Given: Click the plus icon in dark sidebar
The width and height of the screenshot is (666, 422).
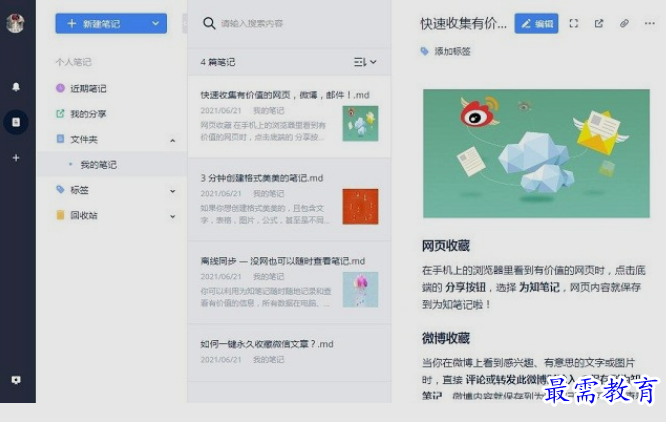Looking at the screenshot, I should pos(16,158).
